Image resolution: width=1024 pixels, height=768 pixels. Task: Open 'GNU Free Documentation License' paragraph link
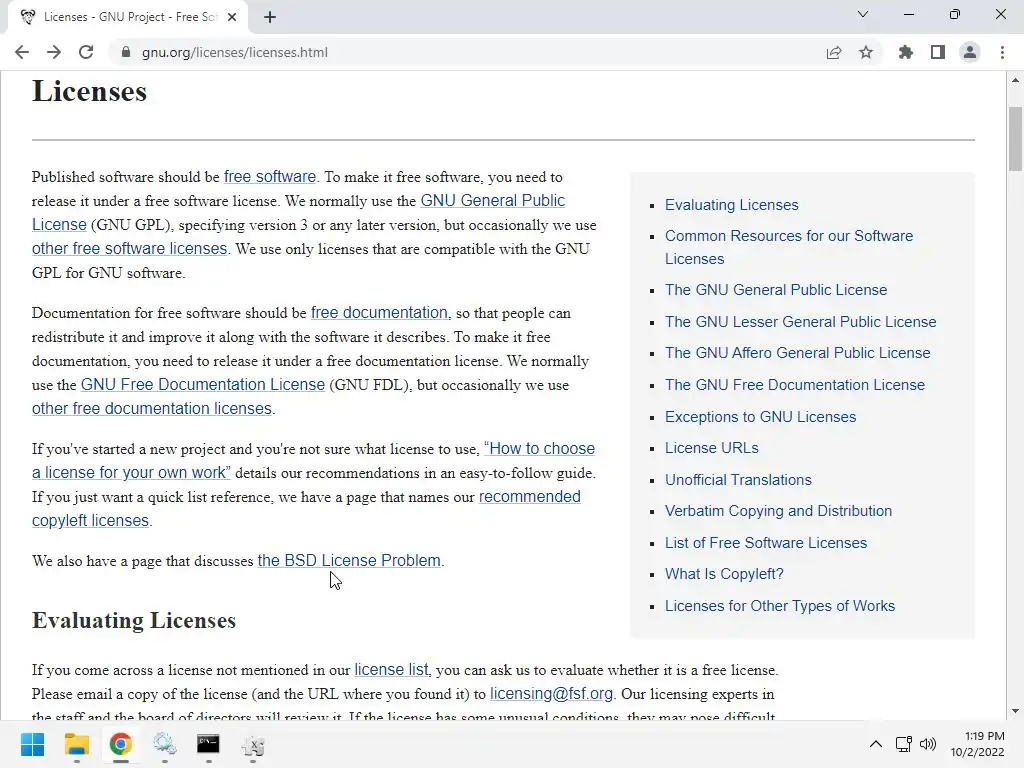[x=202, y=385]
